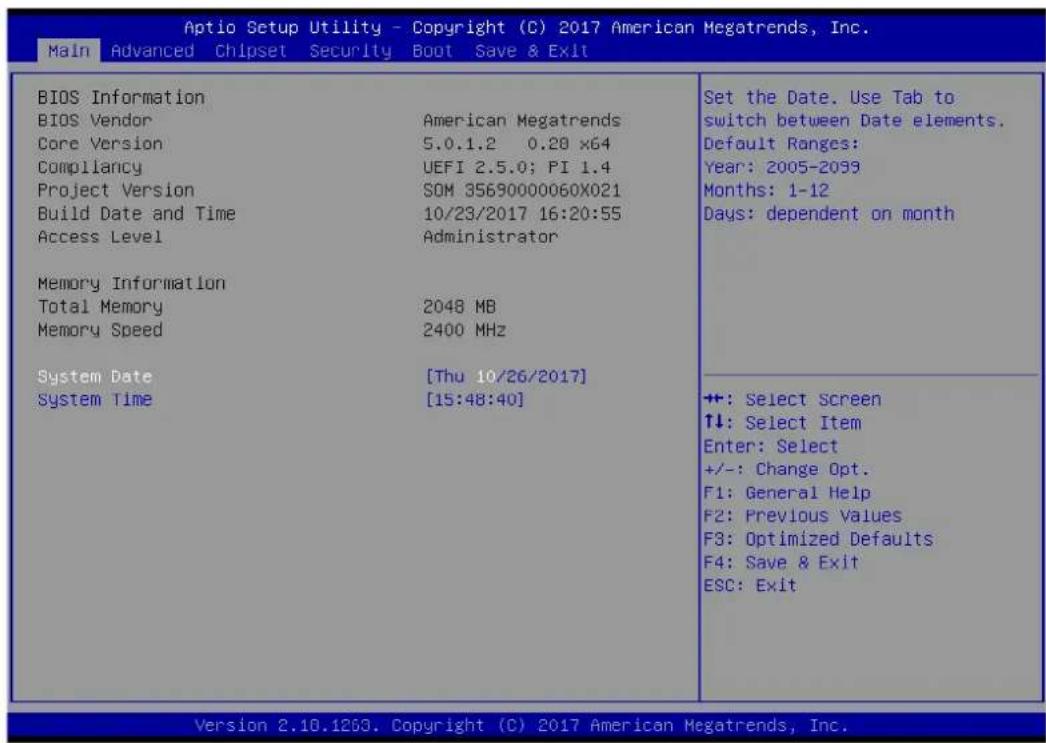
Task: Click the F4: Save & Exit hint
Action: click(x=782, y=562)
